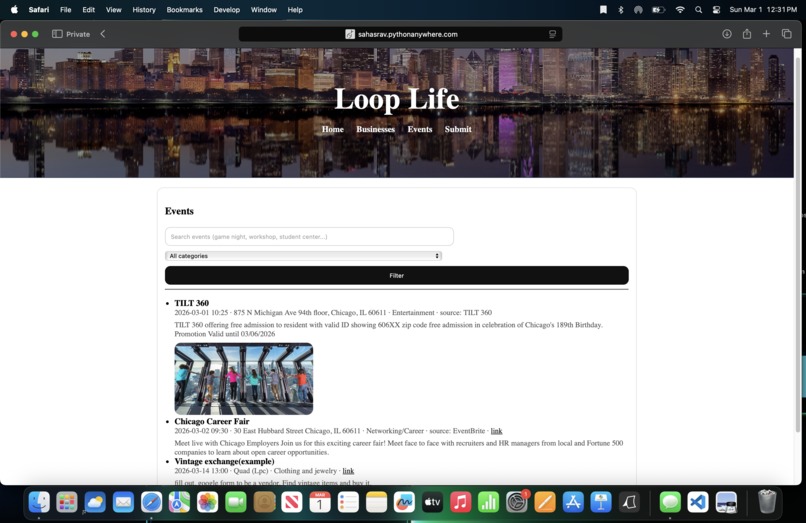Add a new tab with plus icon

point(766,34)
